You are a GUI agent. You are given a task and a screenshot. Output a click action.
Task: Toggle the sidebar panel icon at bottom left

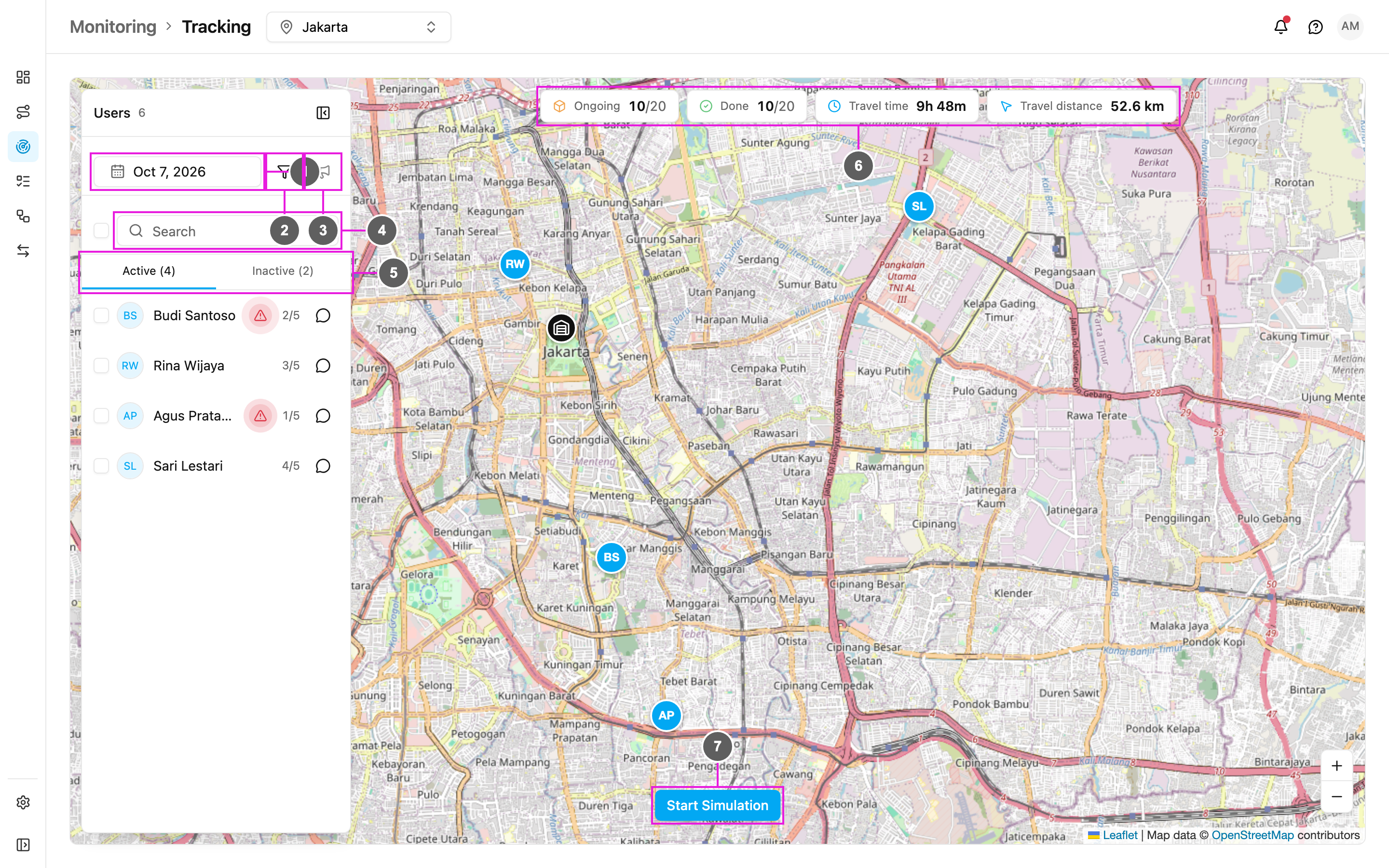coord(23,844)
